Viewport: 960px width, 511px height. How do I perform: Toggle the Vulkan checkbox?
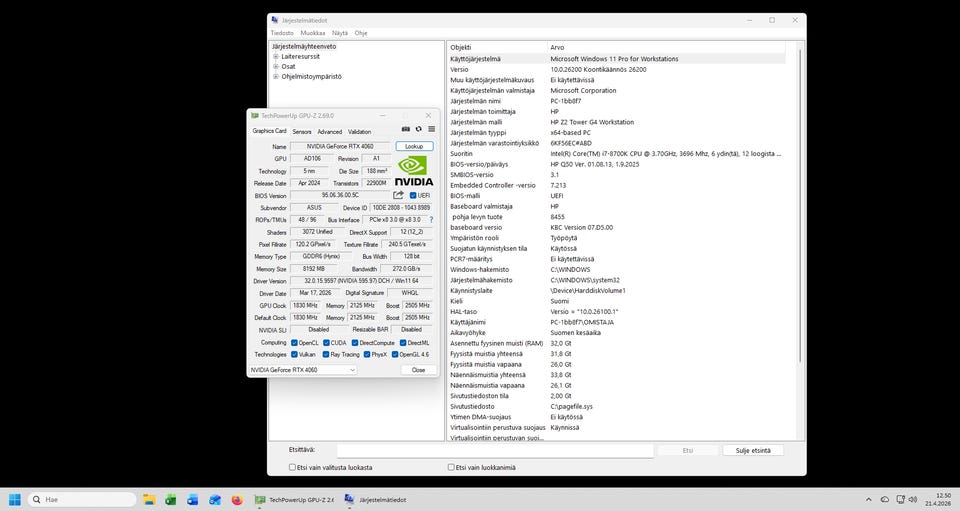tap(294, 354)
